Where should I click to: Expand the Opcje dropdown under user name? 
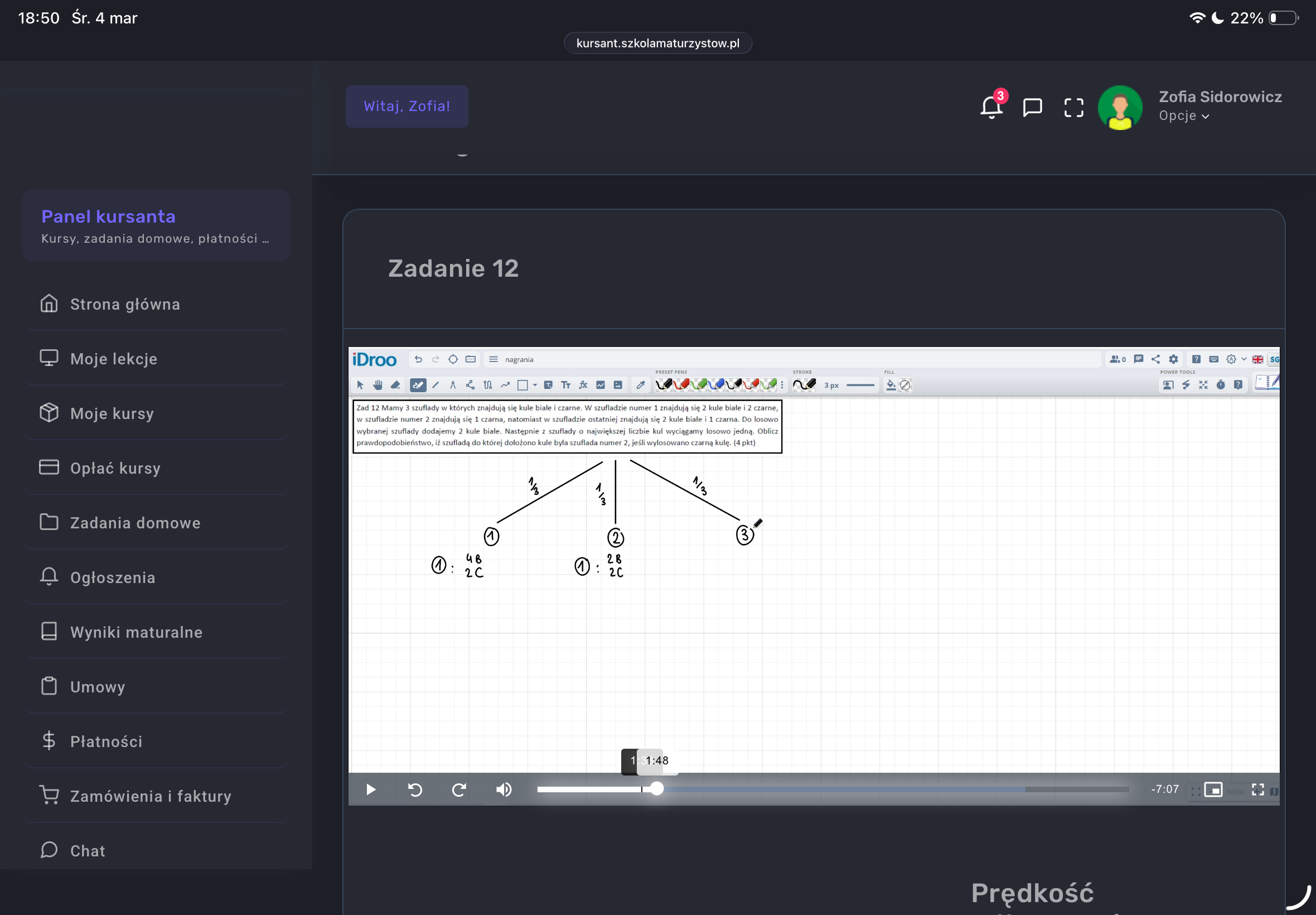pyautogui.click(x=1184, y=116)
